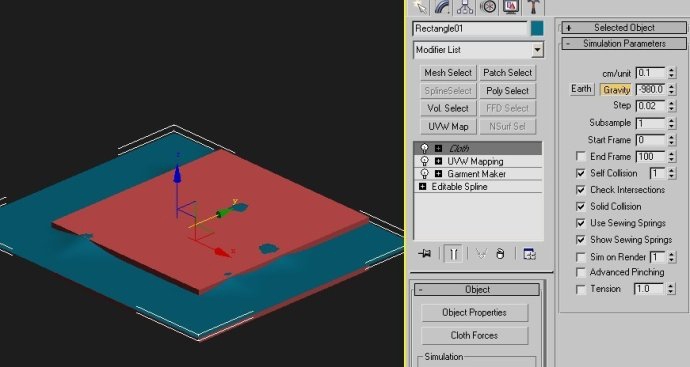Open the Utilities hammer tab
The width and height of the screenshot is (690, 367).
(533, 7)
